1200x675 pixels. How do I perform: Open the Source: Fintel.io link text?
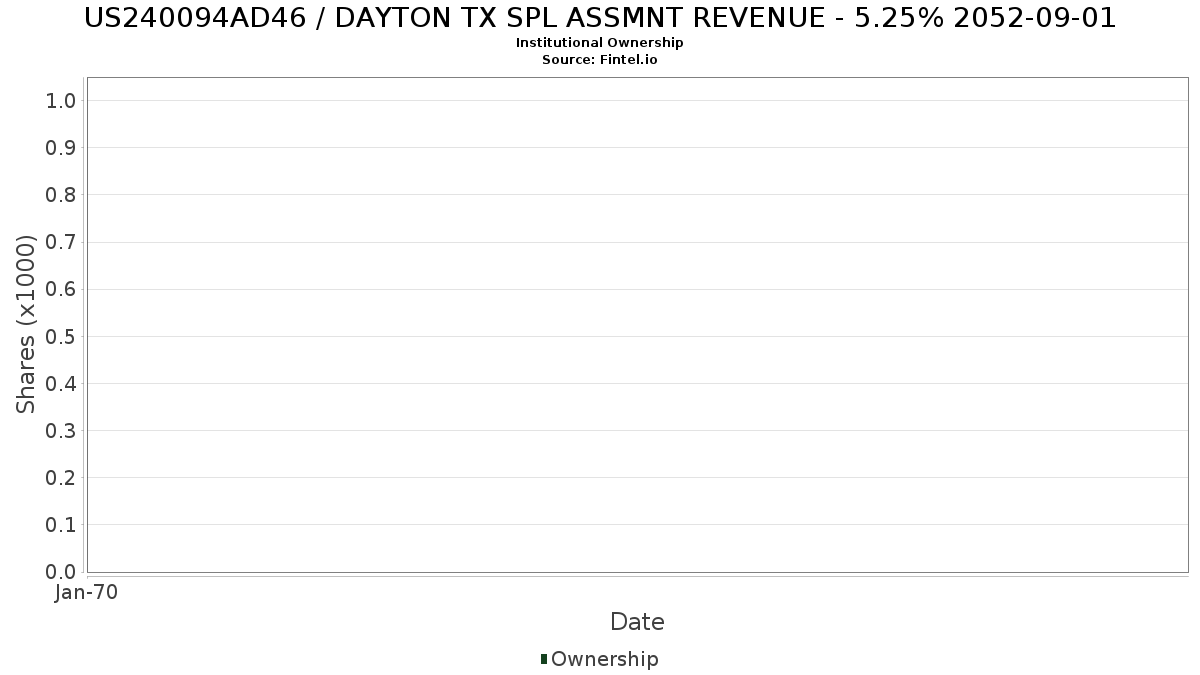coord(600,60)
